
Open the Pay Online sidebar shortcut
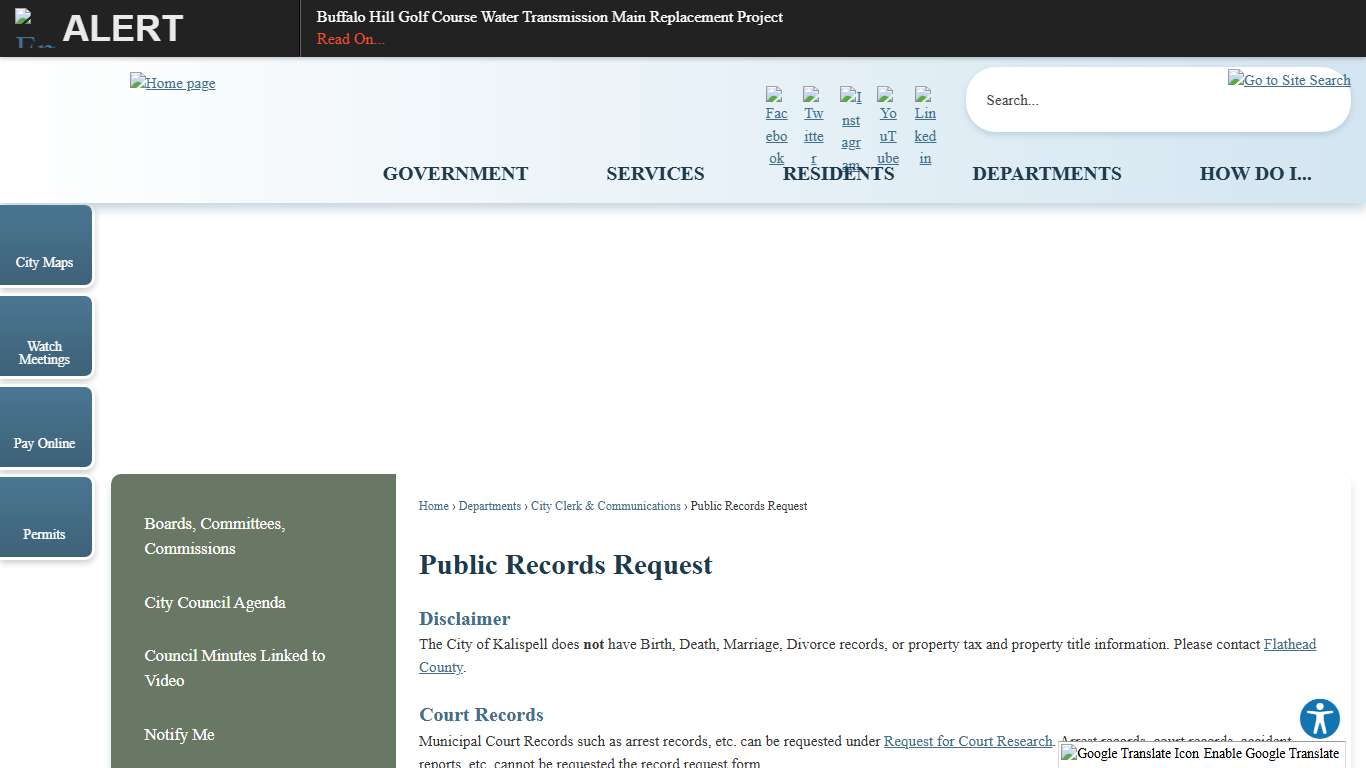click(x=44, y=443)
